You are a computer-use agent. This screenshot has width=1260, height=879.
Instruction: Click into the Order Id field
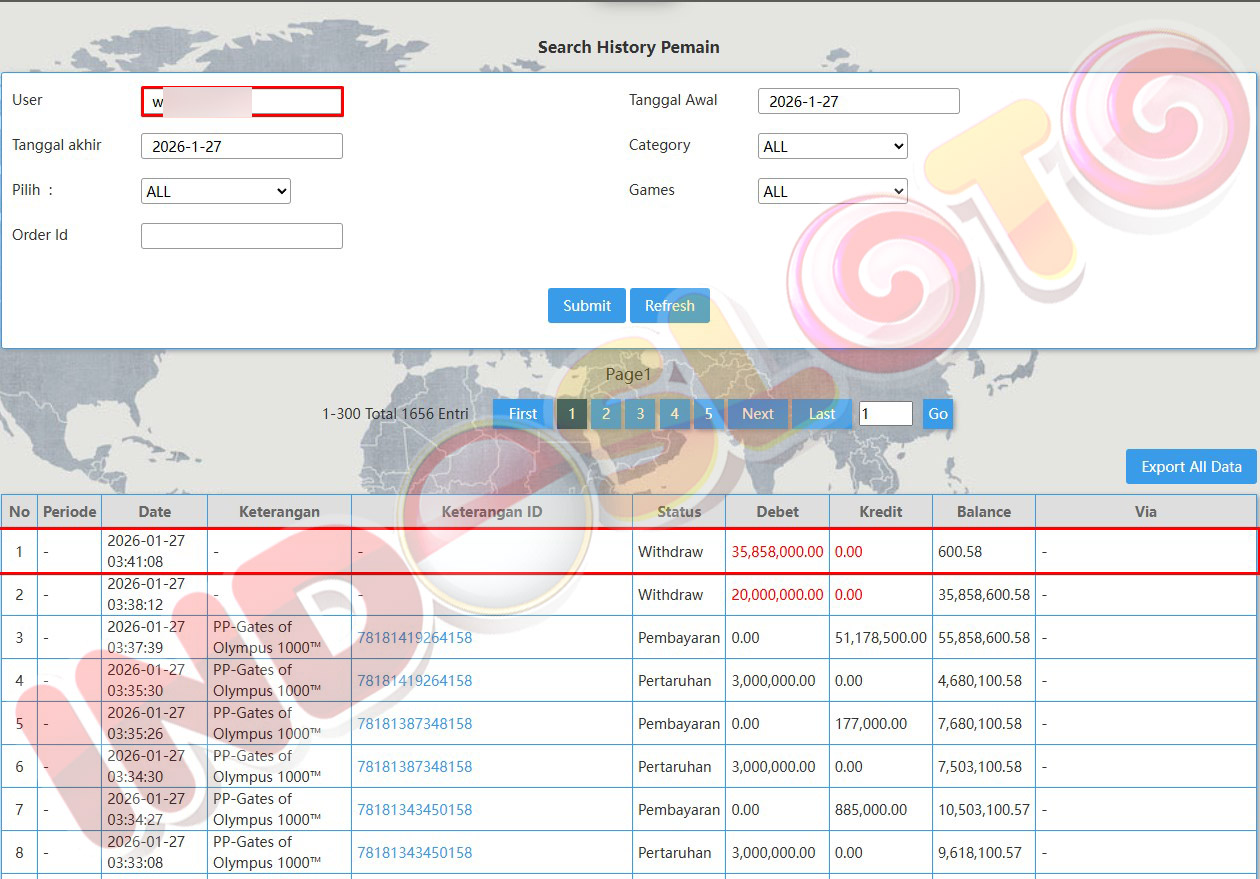point(242,236)
